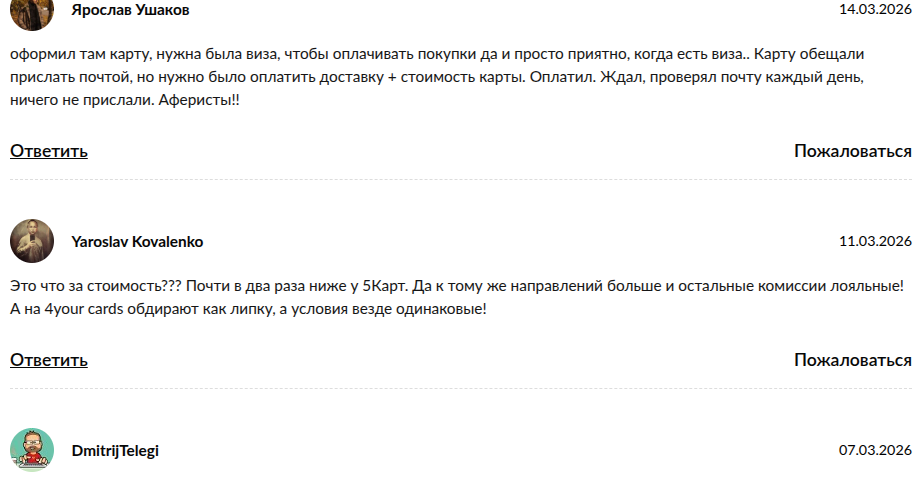Click the dashed divider above DmitrijTelegi's comment
The image size is (914, 488).
[x=460, y=389]
